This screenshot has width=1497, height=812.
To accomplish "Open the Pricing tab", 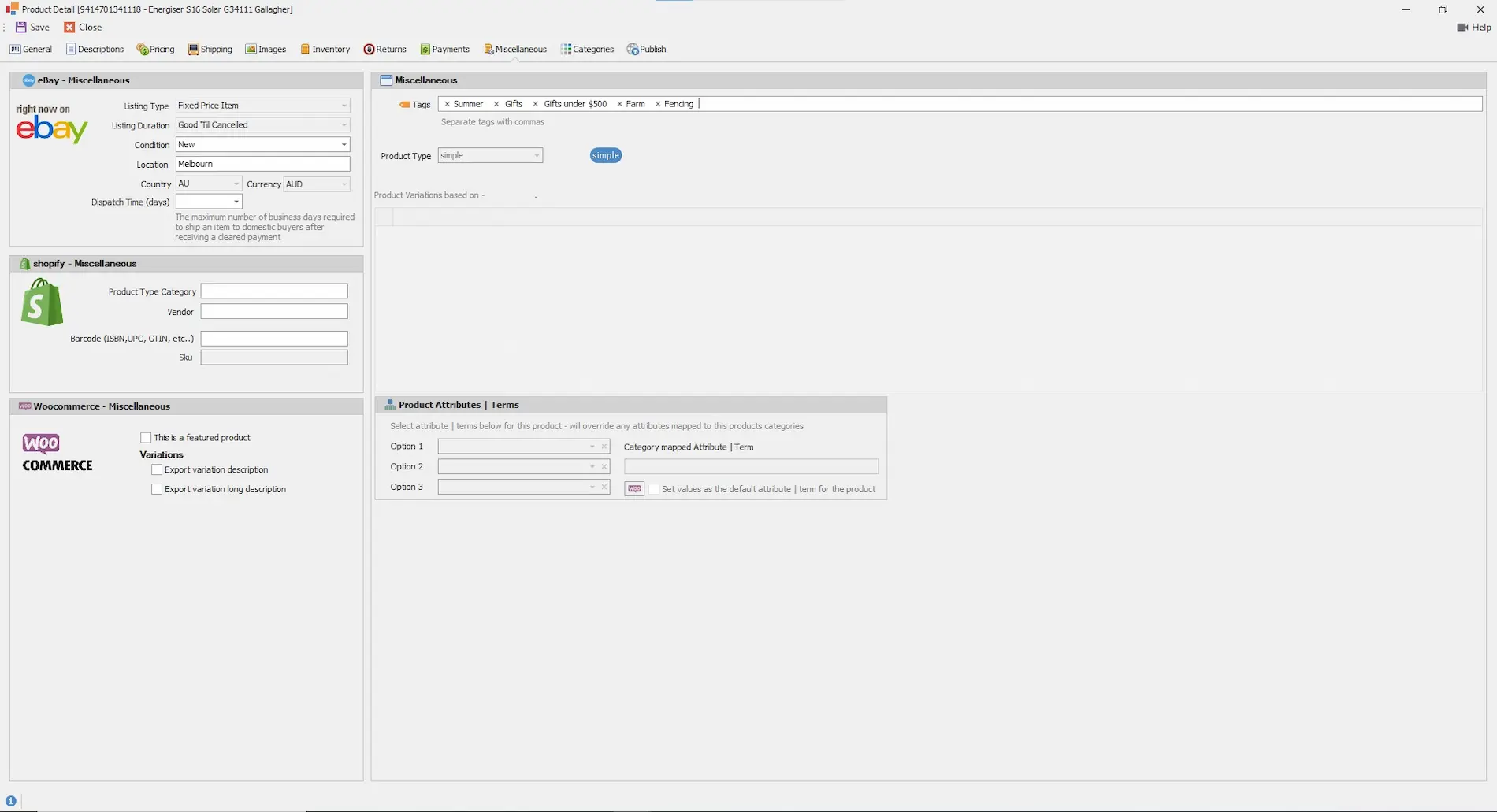I will point(155,49).
